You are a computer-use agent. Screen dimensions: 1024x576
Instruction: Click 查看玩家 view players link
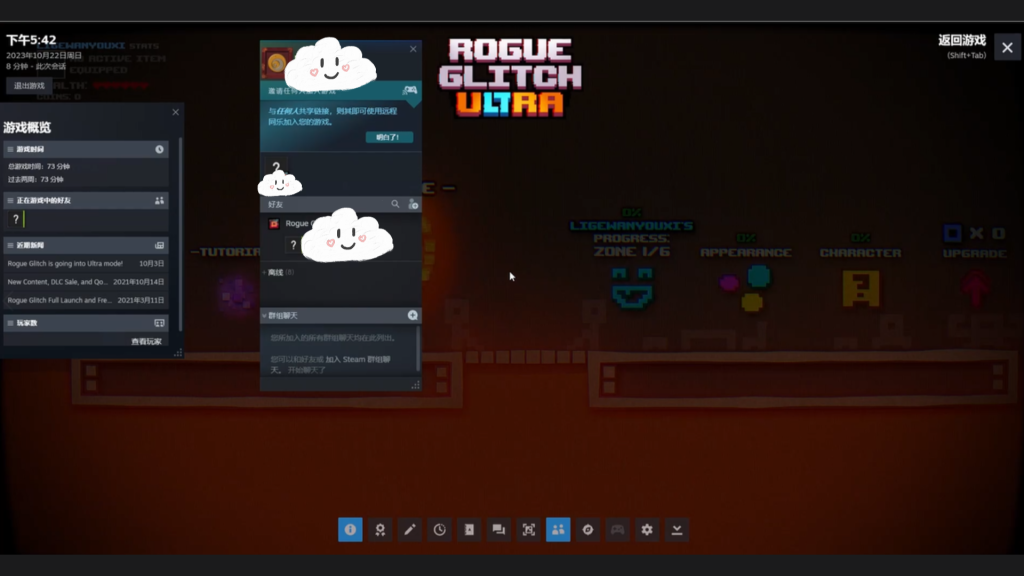(x=146, y=342)
